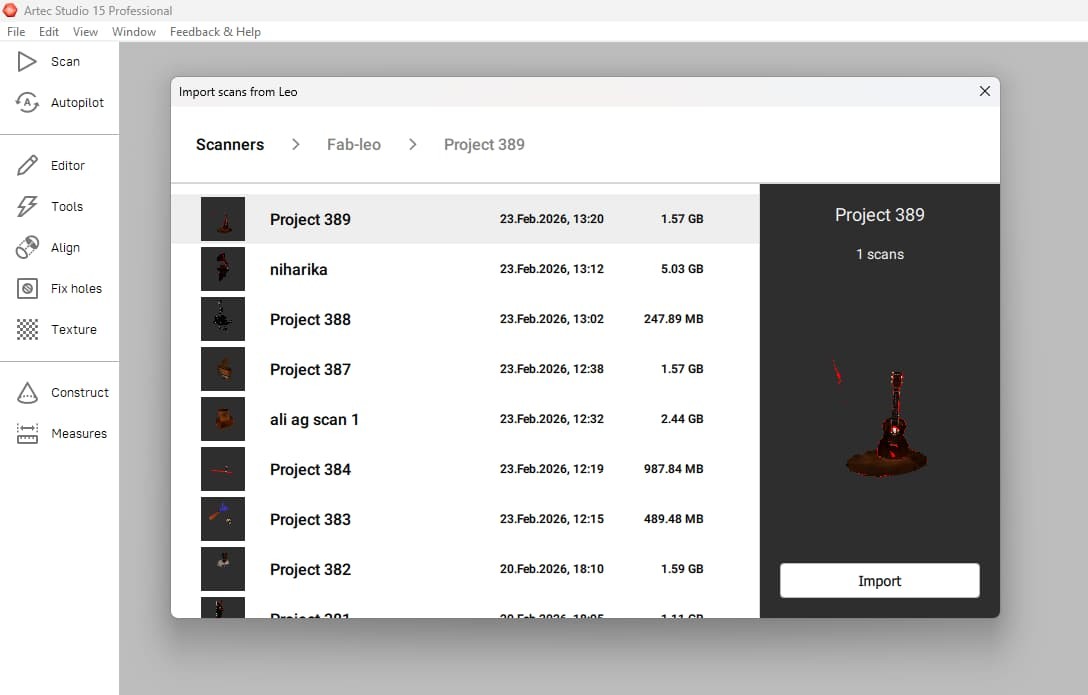1088x695 pixels.
Task: Go to Scanners breadcrumb
Action: [230, 144]
